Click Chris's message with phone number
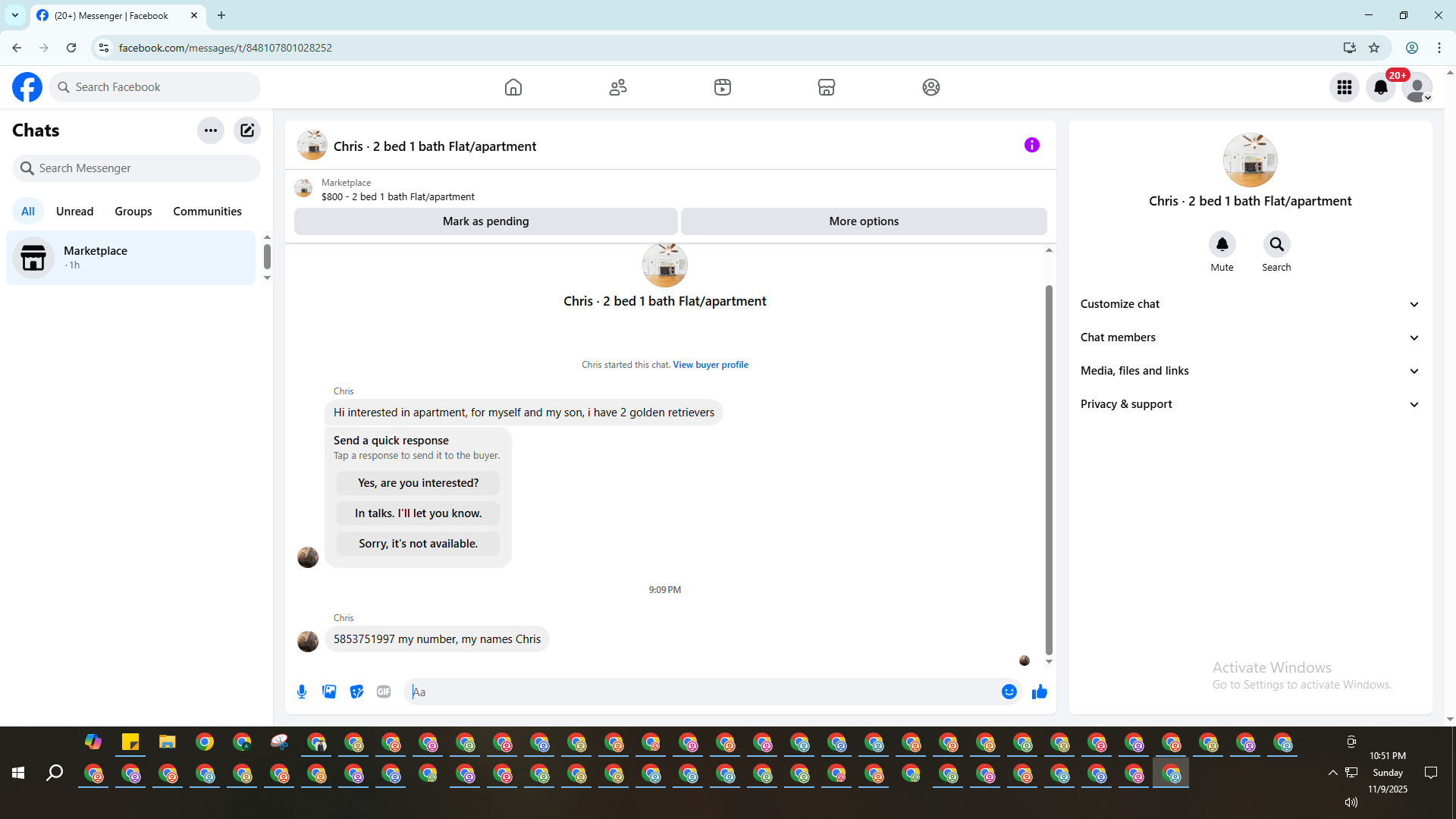The height and width of the screenshot is (819, 1456). [x=437, y=639]
